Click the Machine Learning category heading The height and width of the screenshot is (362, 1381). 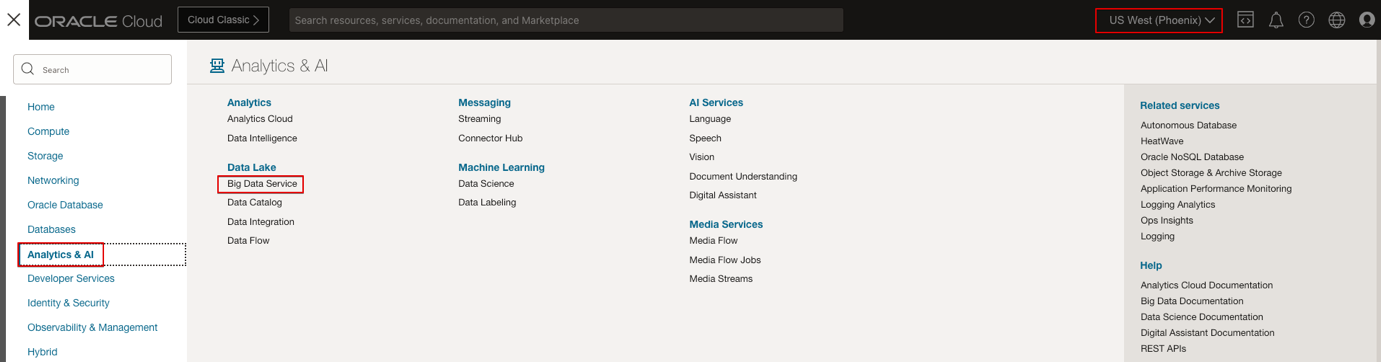[x=501, y=167]
